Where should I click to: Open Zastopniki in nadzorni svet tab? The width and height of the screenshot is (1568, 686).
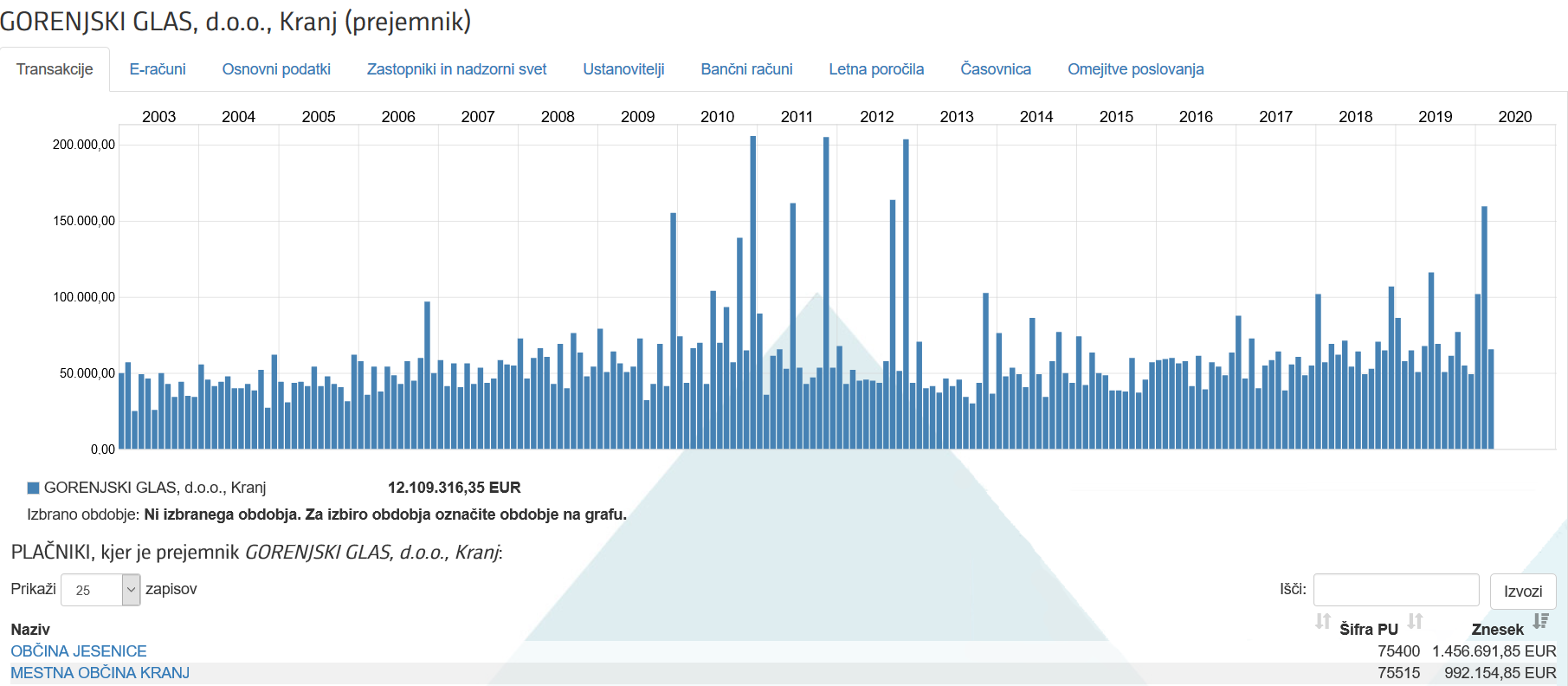(456, 69)
